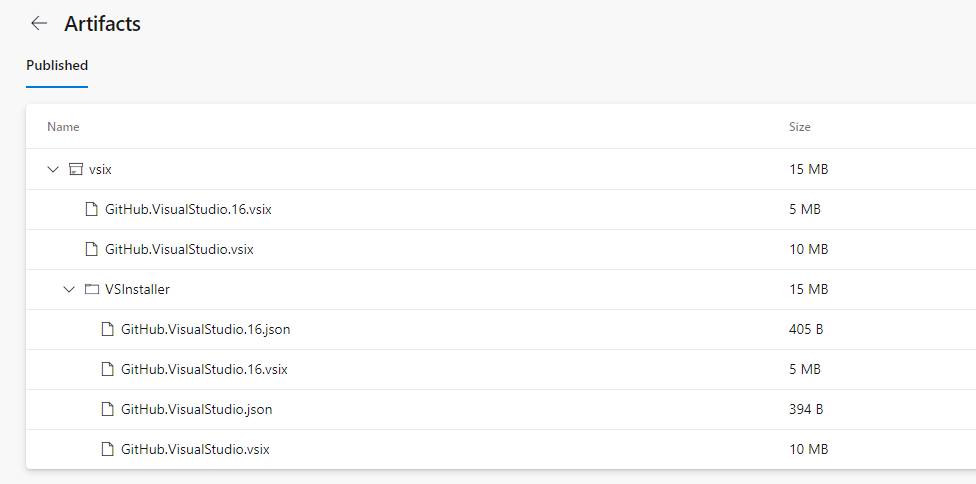
Task: Click file icon for top-level GitHub.VisualStudio.16.vsix
Action: pos(92,209)
